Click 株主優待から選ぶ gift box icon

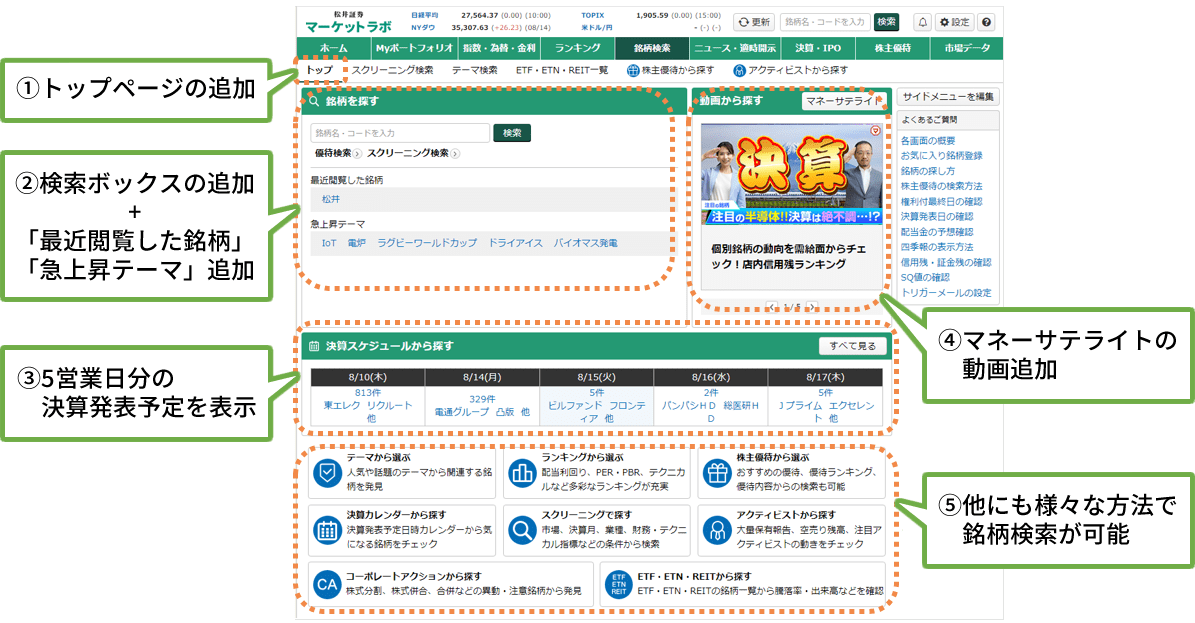[x=717, y=474]
